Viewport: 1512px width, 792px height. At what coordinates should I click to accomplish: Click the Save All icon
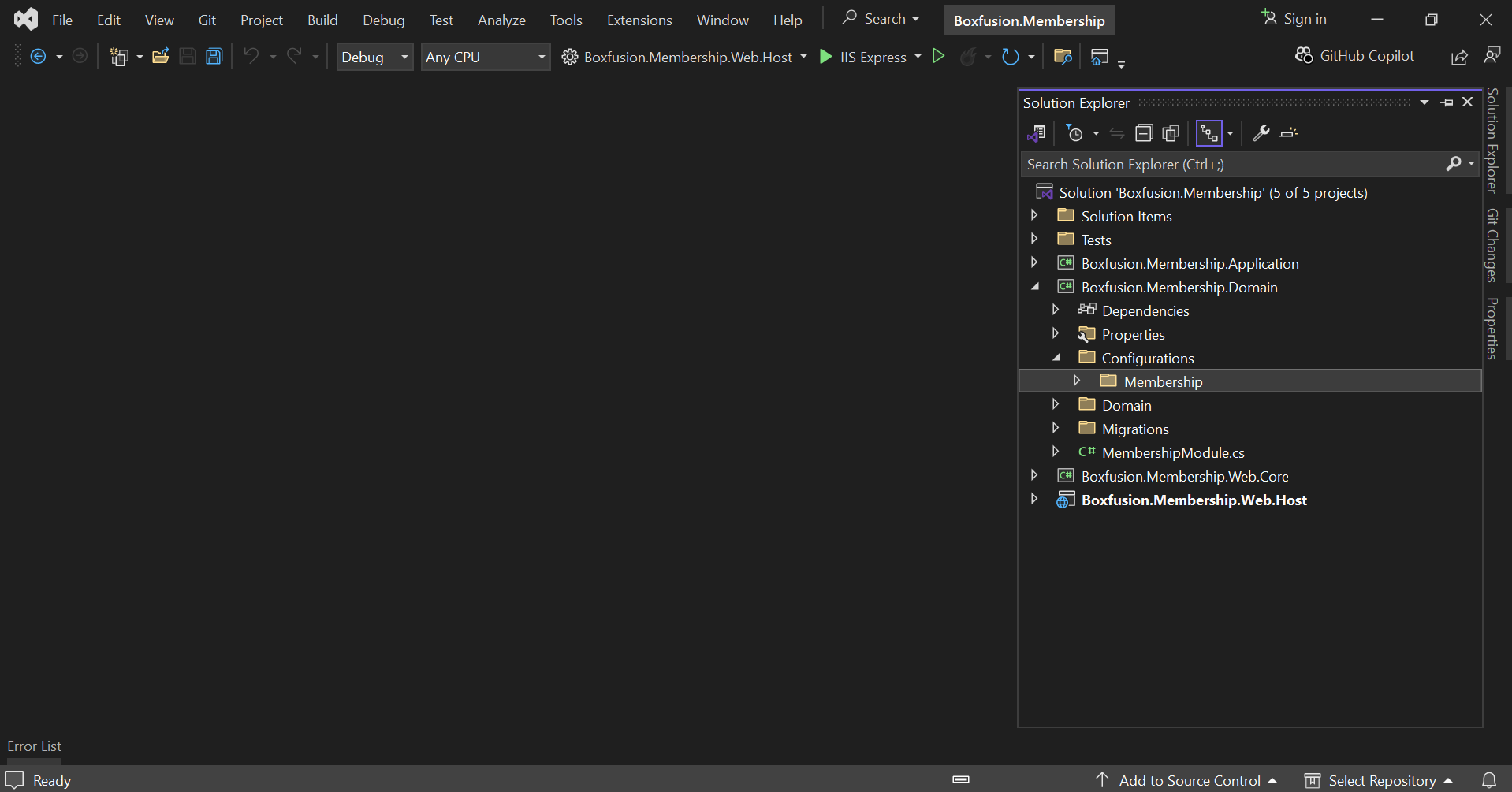[214, 56]
